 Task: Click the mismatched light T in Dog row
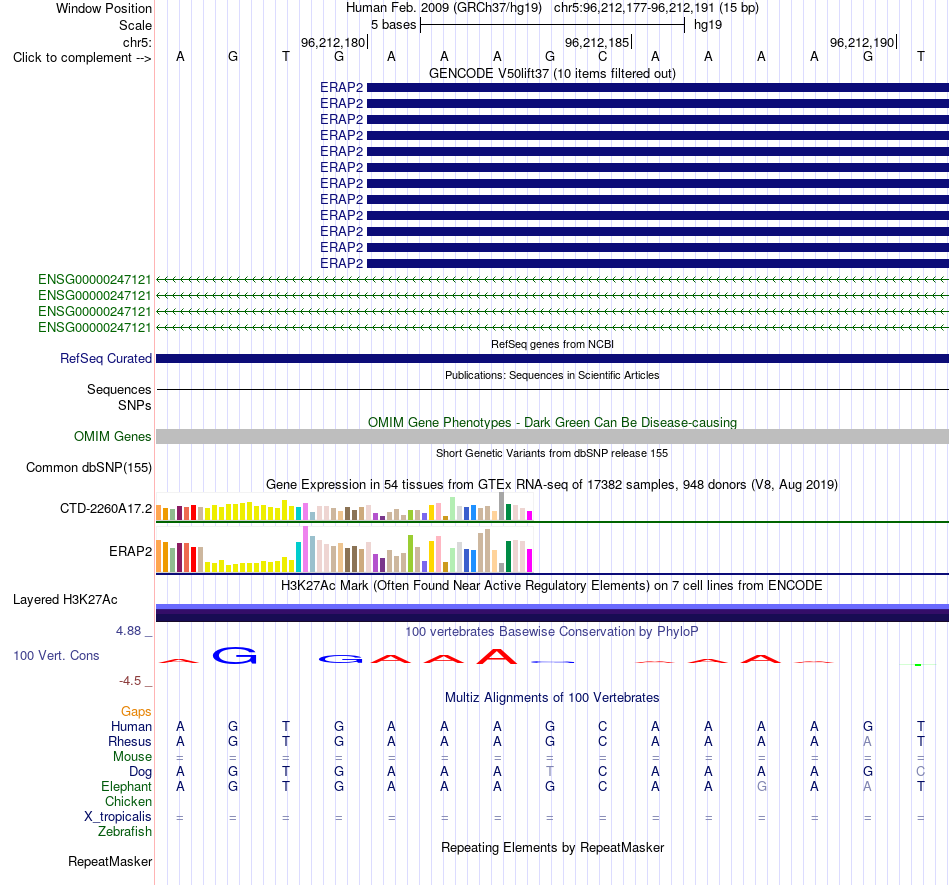pos(550,771)
